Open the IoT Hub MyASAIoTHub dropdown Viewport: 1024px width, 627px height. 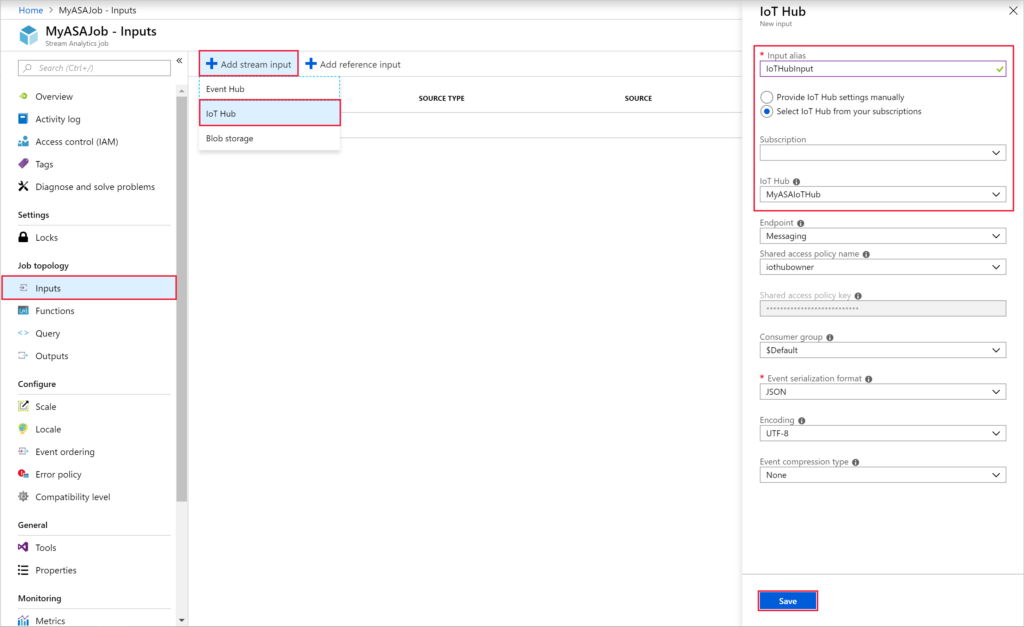[883, 195]
